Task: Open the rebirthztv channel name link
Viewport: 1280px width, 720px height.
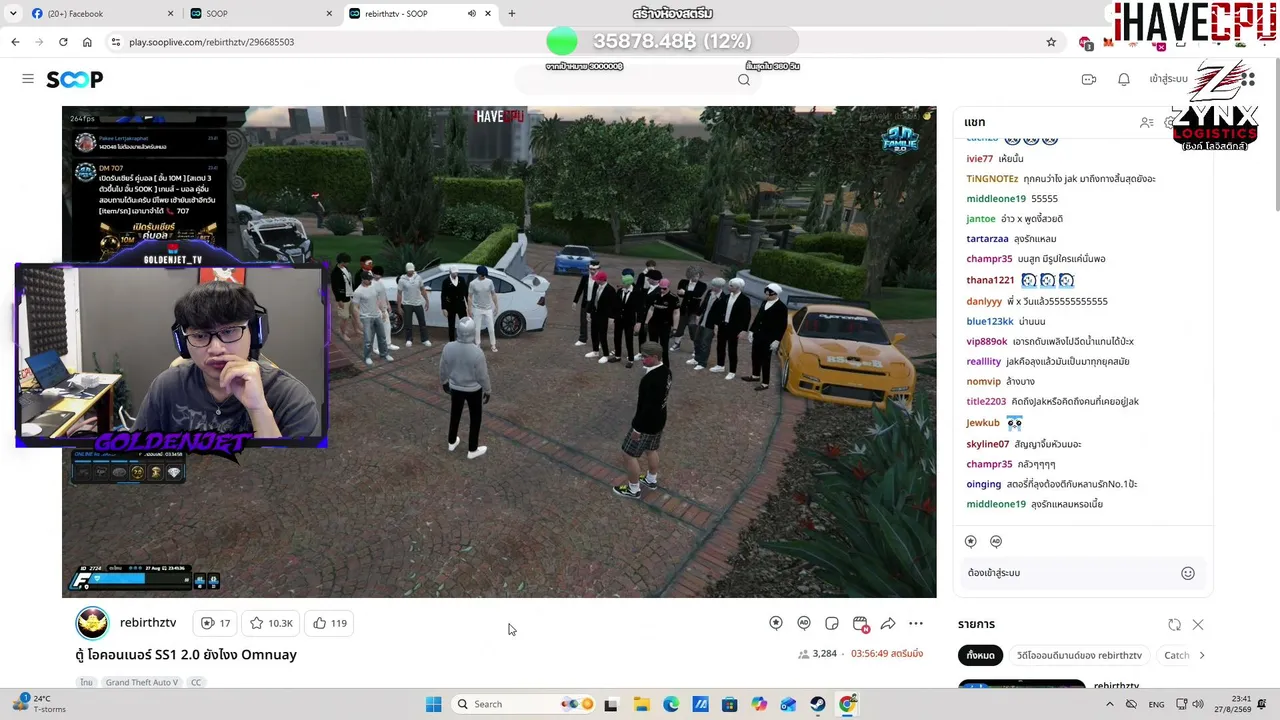Action: point(148,623)
